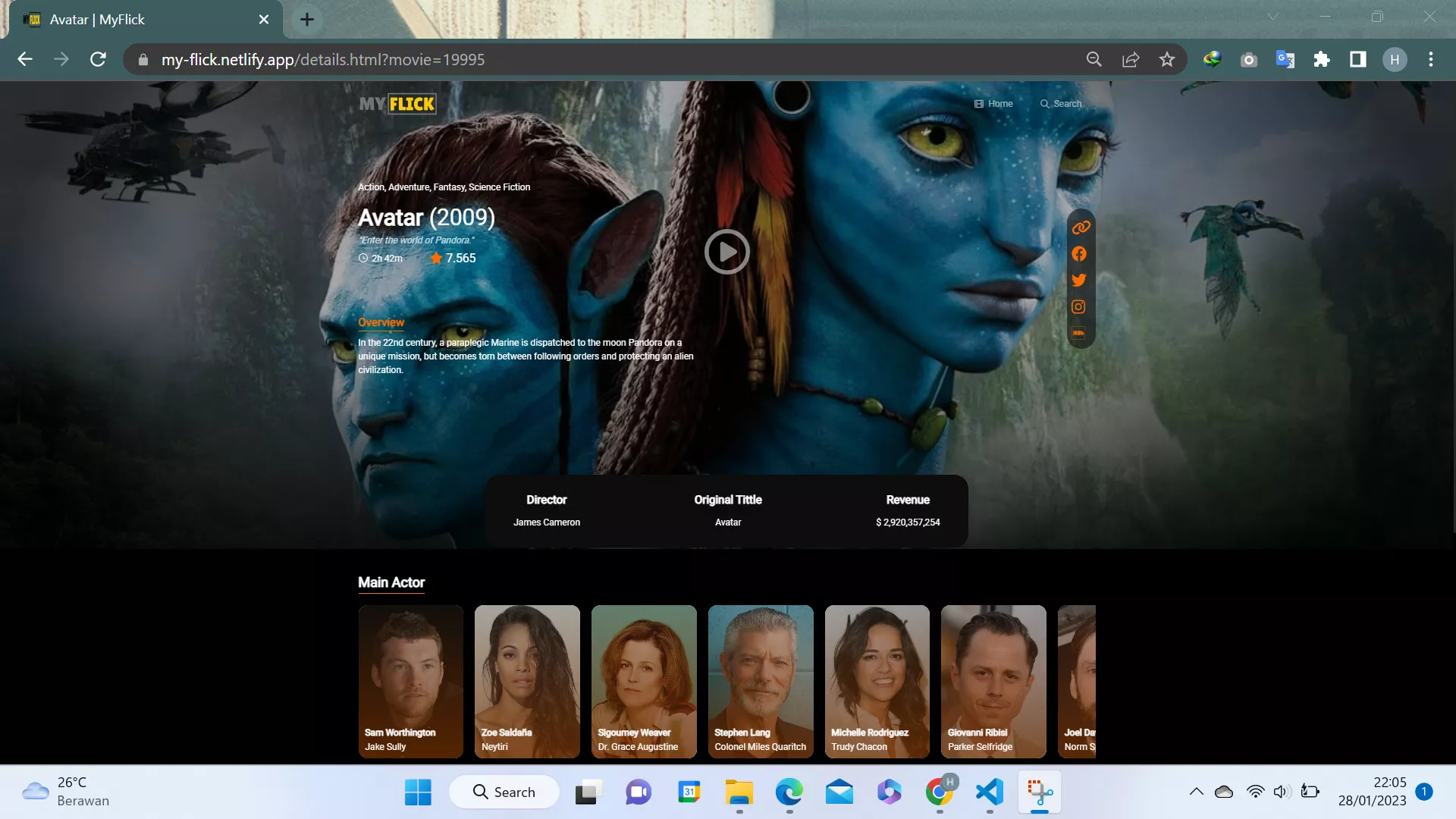1456x819 pixels.
Task: Open the Twitter icon in social bar
Action: (x=1079, y=280)
